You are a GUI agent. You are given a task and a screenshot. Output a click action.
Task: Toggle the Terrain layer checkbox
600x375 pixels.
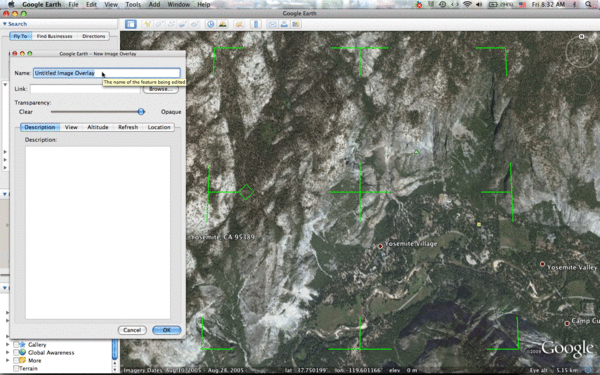coord(16,368)
